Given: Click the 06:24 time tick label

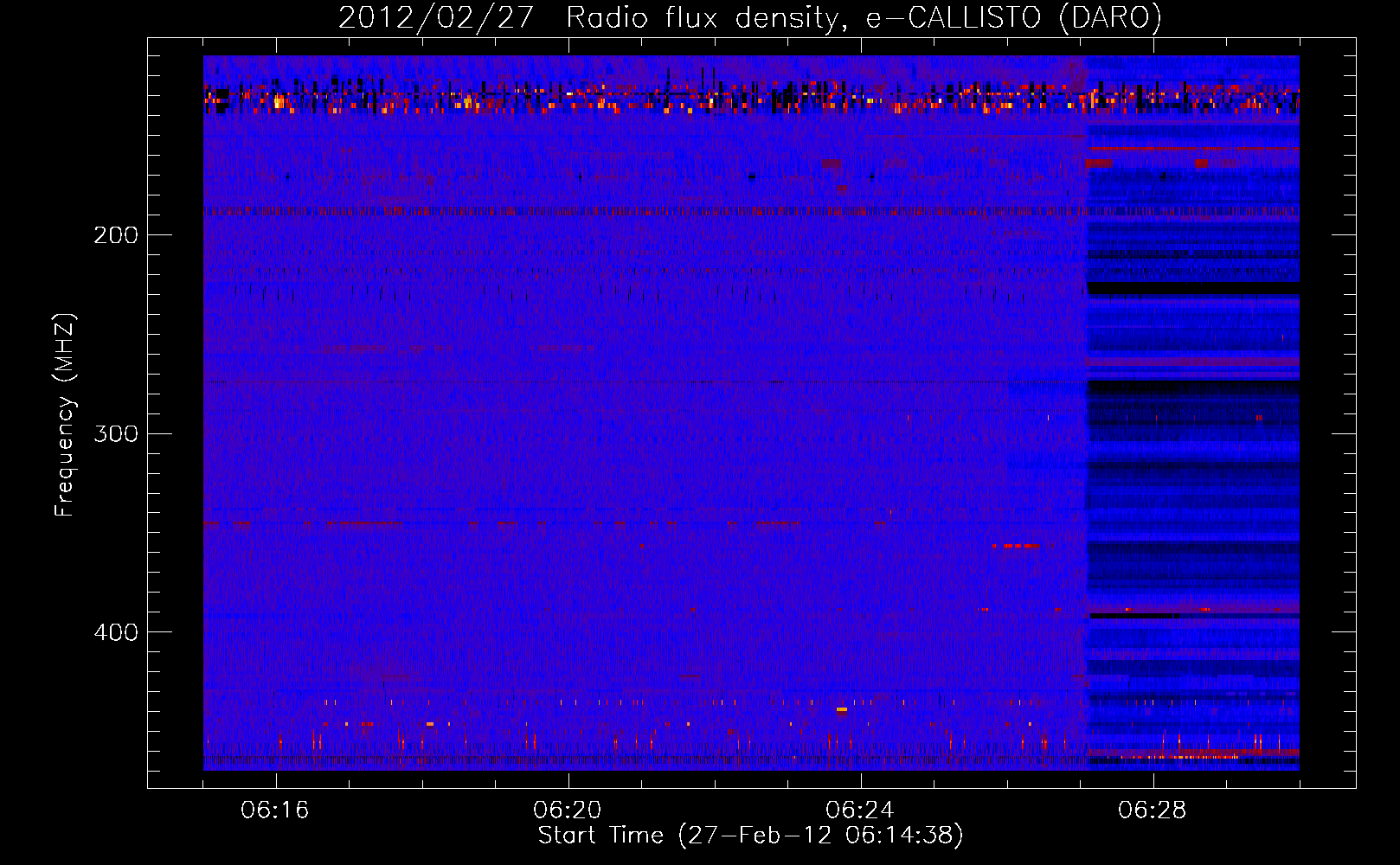Looking at the screenshot, I should click(x=859, y=811).
